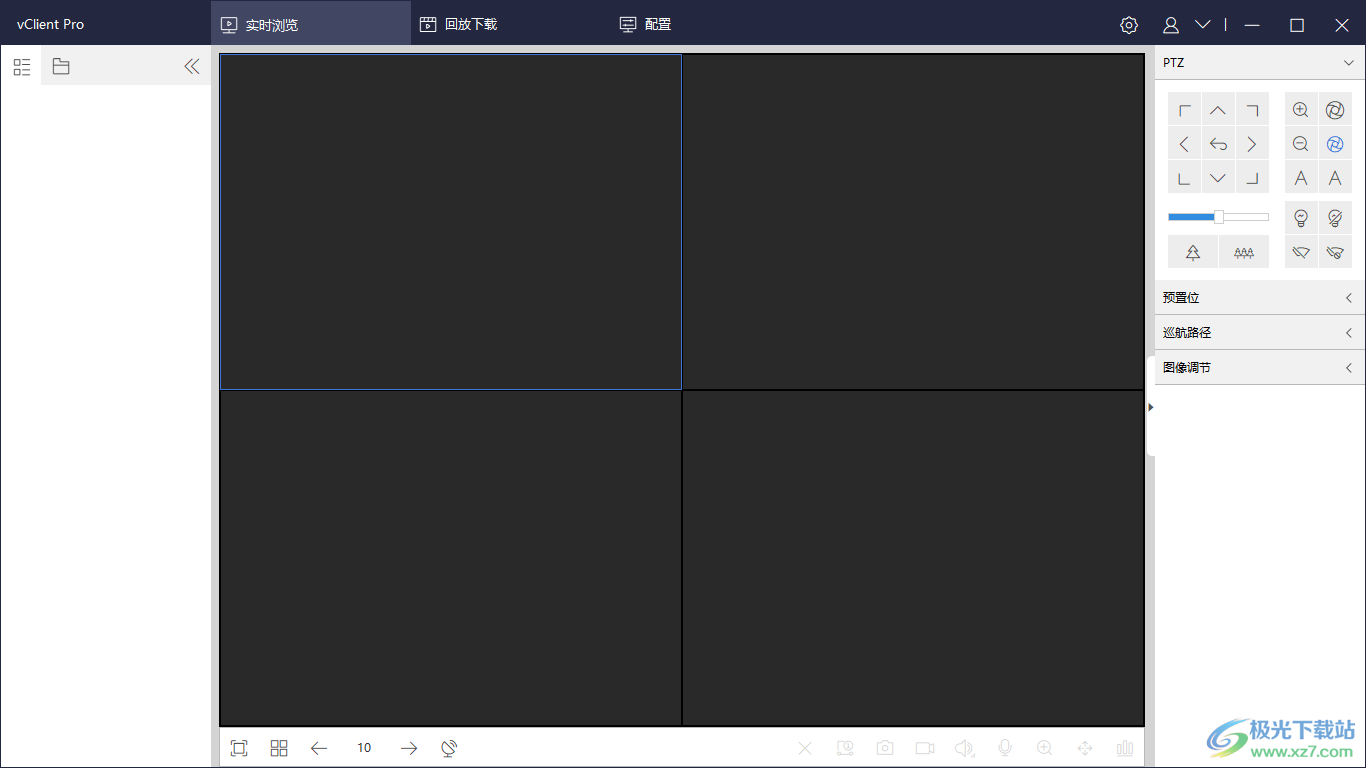Expand the 图像调节 section
The width and height of the screenshot is (1366, 768).
point(1260,368)
